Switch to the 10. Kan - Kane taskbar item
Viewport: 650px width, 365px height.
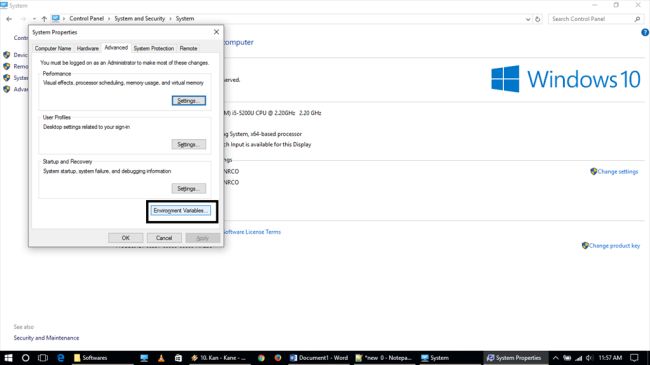point(219,358)
